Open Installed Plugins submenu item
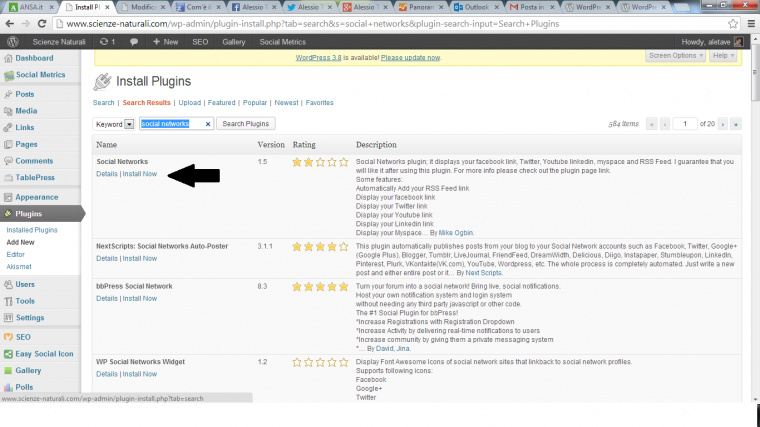The image size is (760, 427). pos(32,230)
